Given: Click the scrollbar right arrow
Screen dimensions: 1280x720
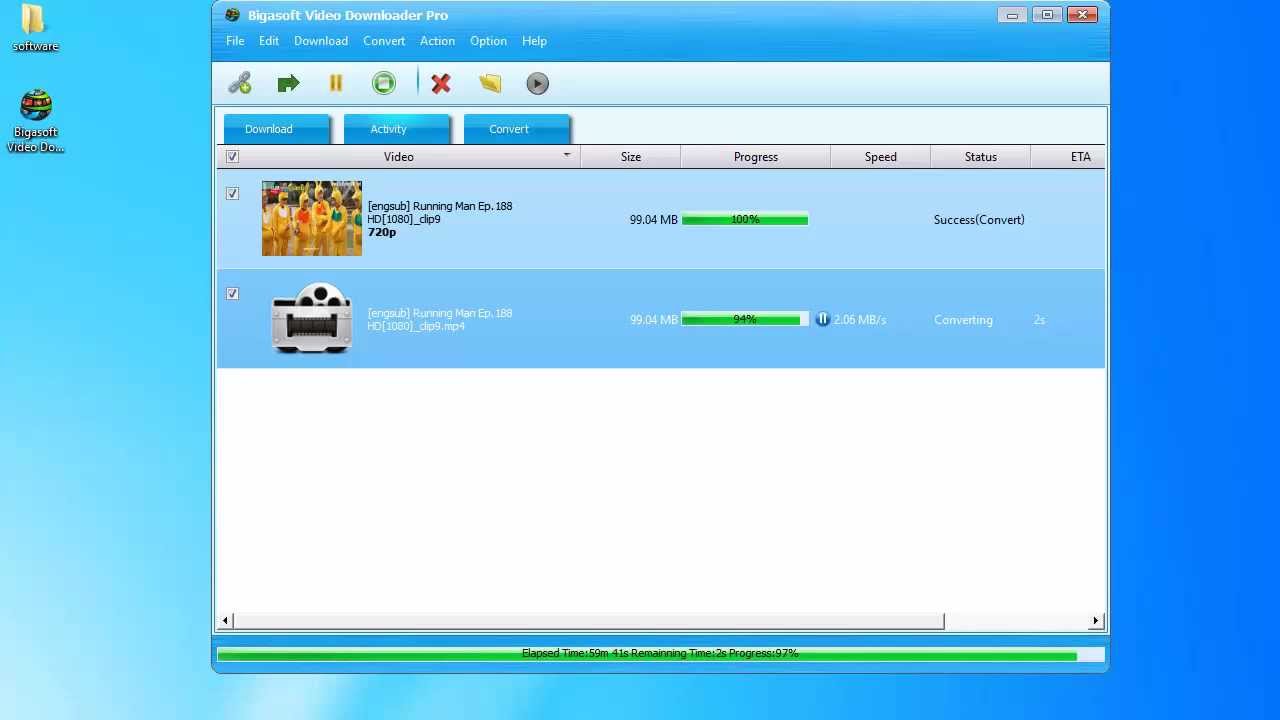Looking at the screenshot, I should pos(1096,621).
